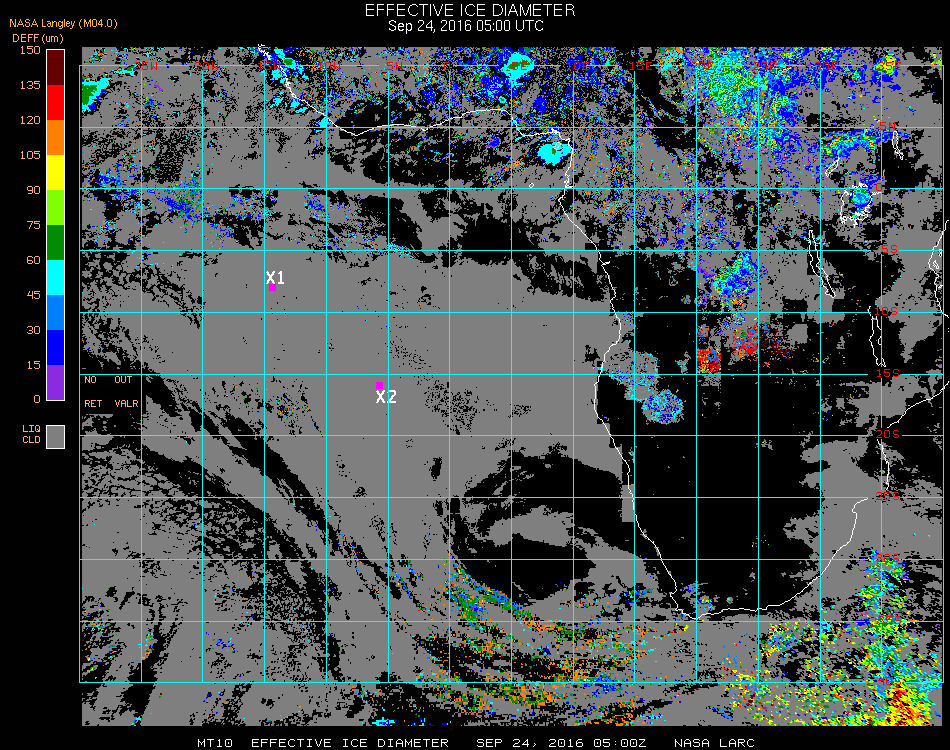
Task: Click the Sep 24, 2016 05:00 UTC date
Action: [466, 26]
